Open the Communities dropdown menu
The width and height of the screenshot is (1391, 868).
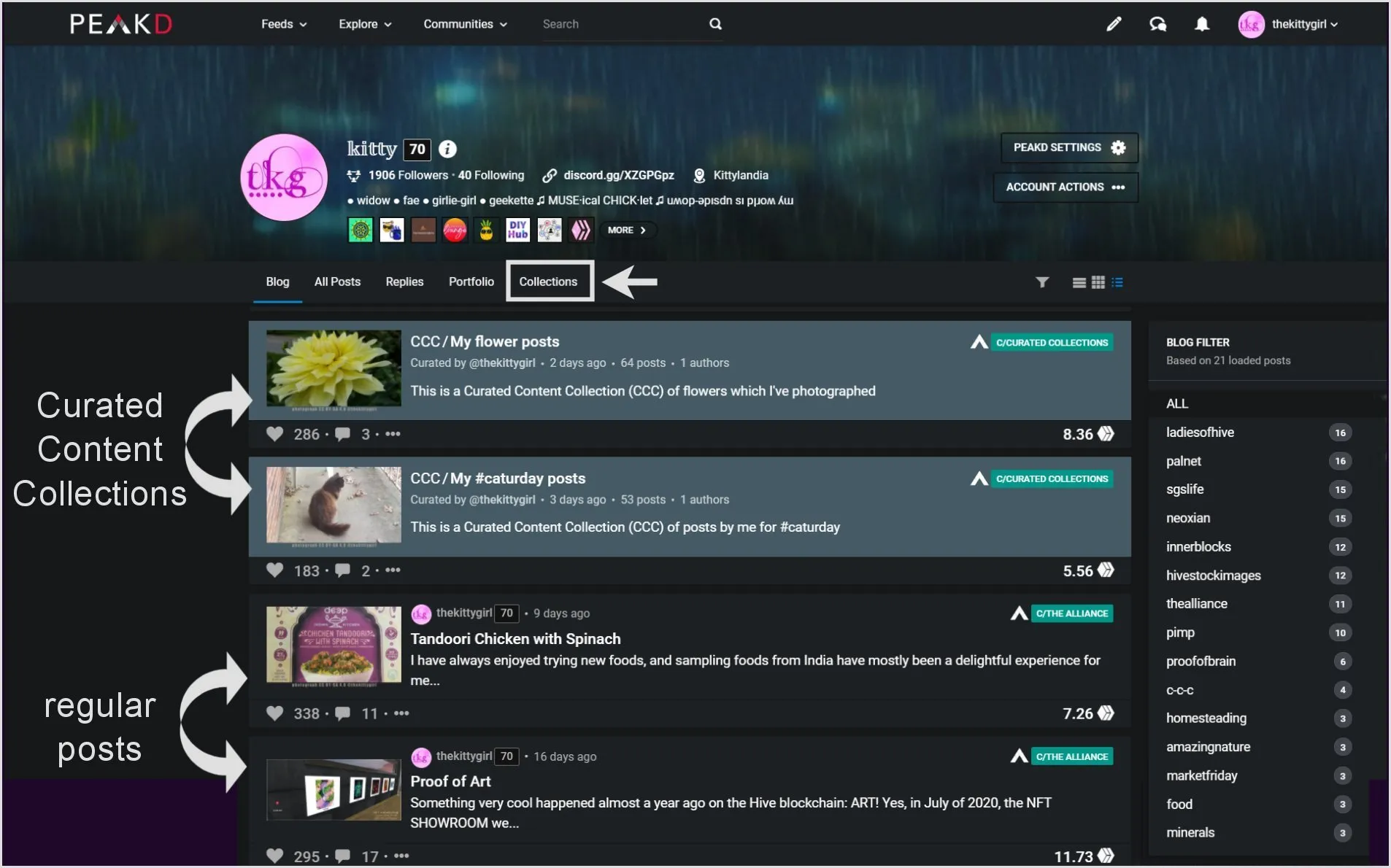[x=465, y=24]
